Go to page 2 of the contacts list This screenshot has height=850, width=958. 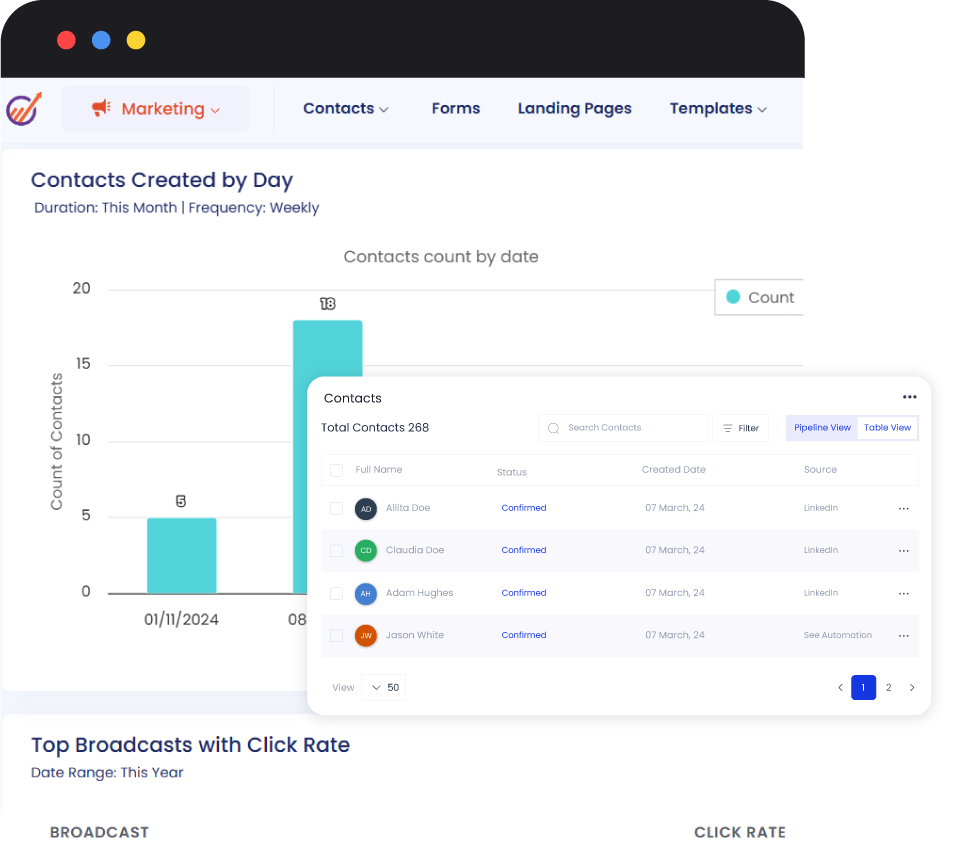click(888, 688)
